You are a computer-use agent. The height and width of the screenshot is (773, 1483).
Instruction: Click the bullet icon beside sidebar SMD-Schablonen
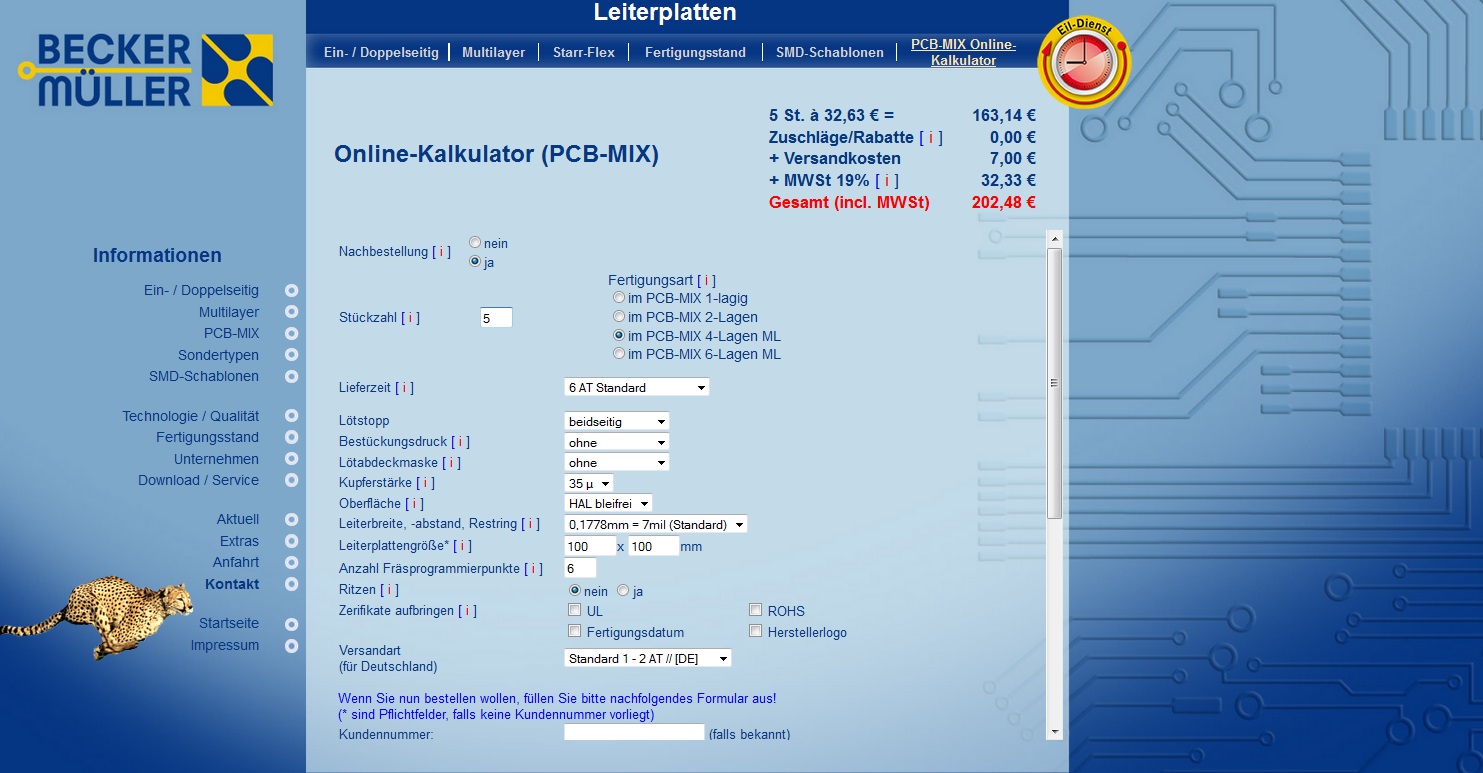click(291, 377)
